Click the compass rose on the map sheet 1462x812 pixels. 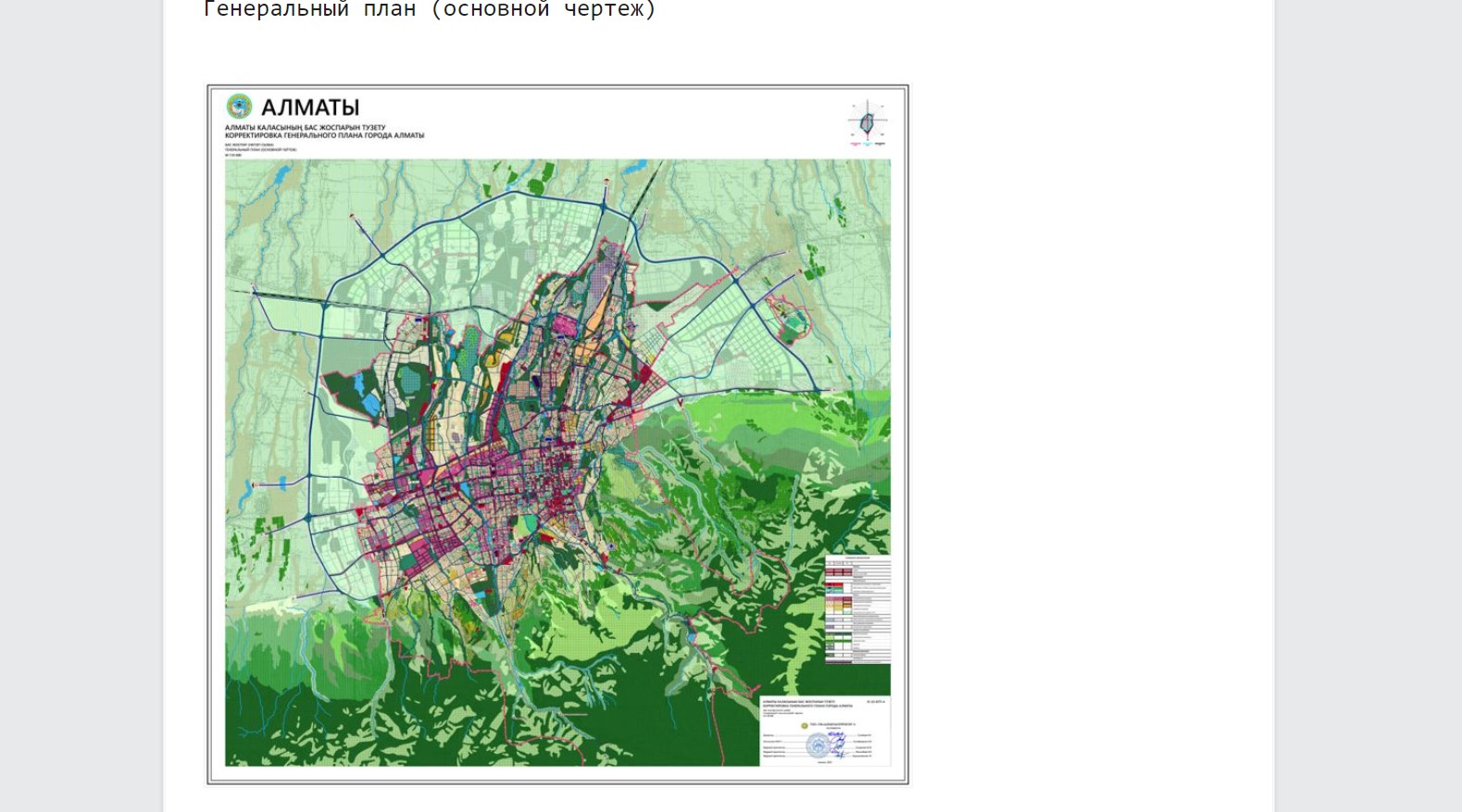(x=868, y=122)
